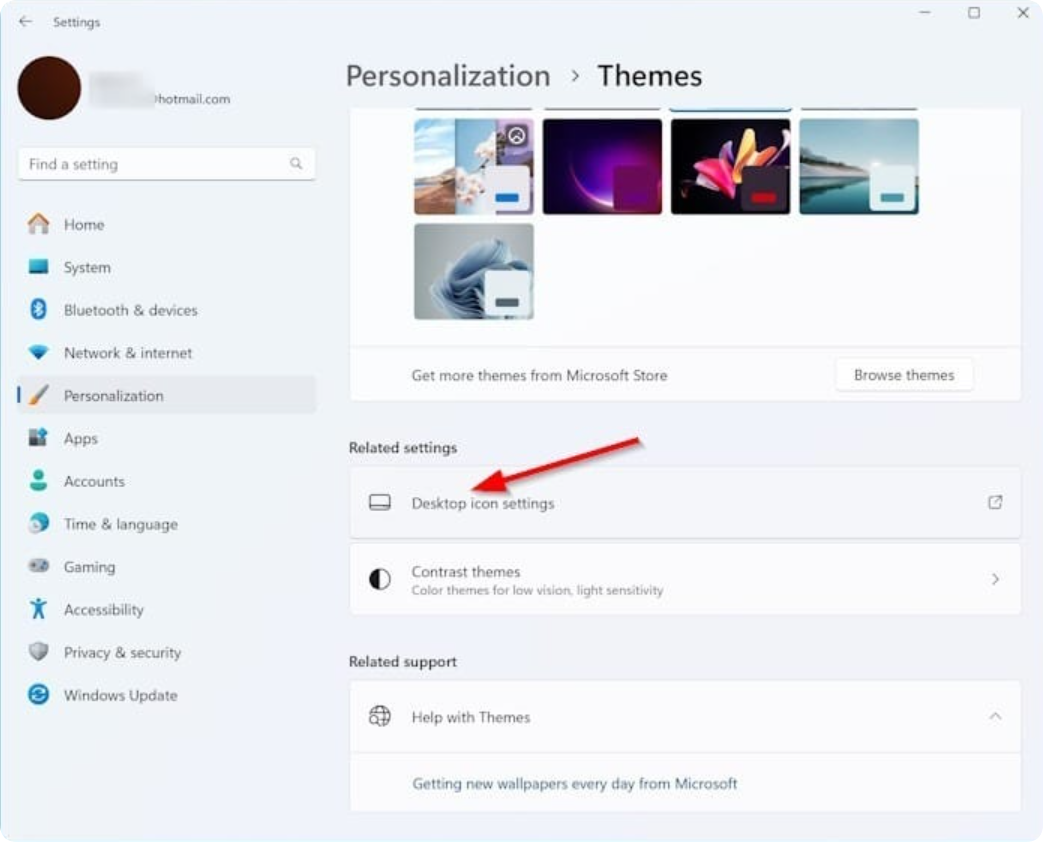The image size is (1043, 842).
Task: Go to Network & internet page
Action: pyautogui.click(x=127, y=353)
